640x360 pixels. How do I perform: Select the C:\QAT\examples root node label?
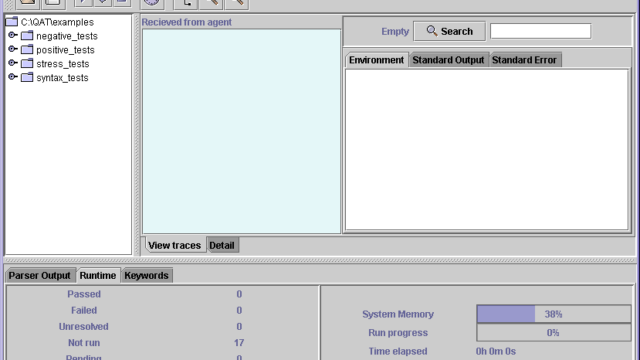57,22
